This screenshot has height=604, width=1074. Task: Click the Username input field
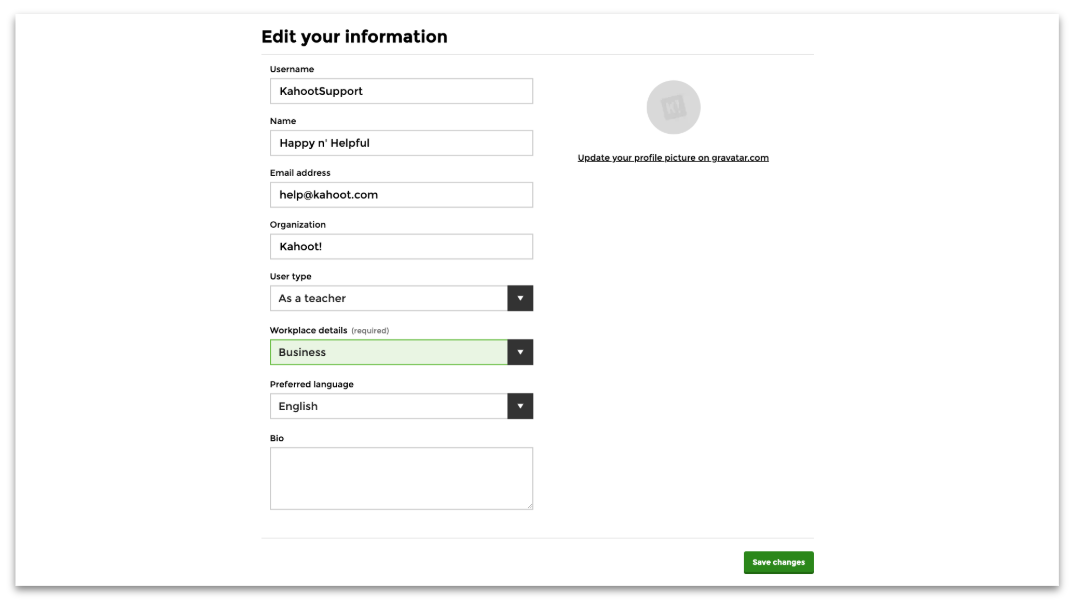401,91
